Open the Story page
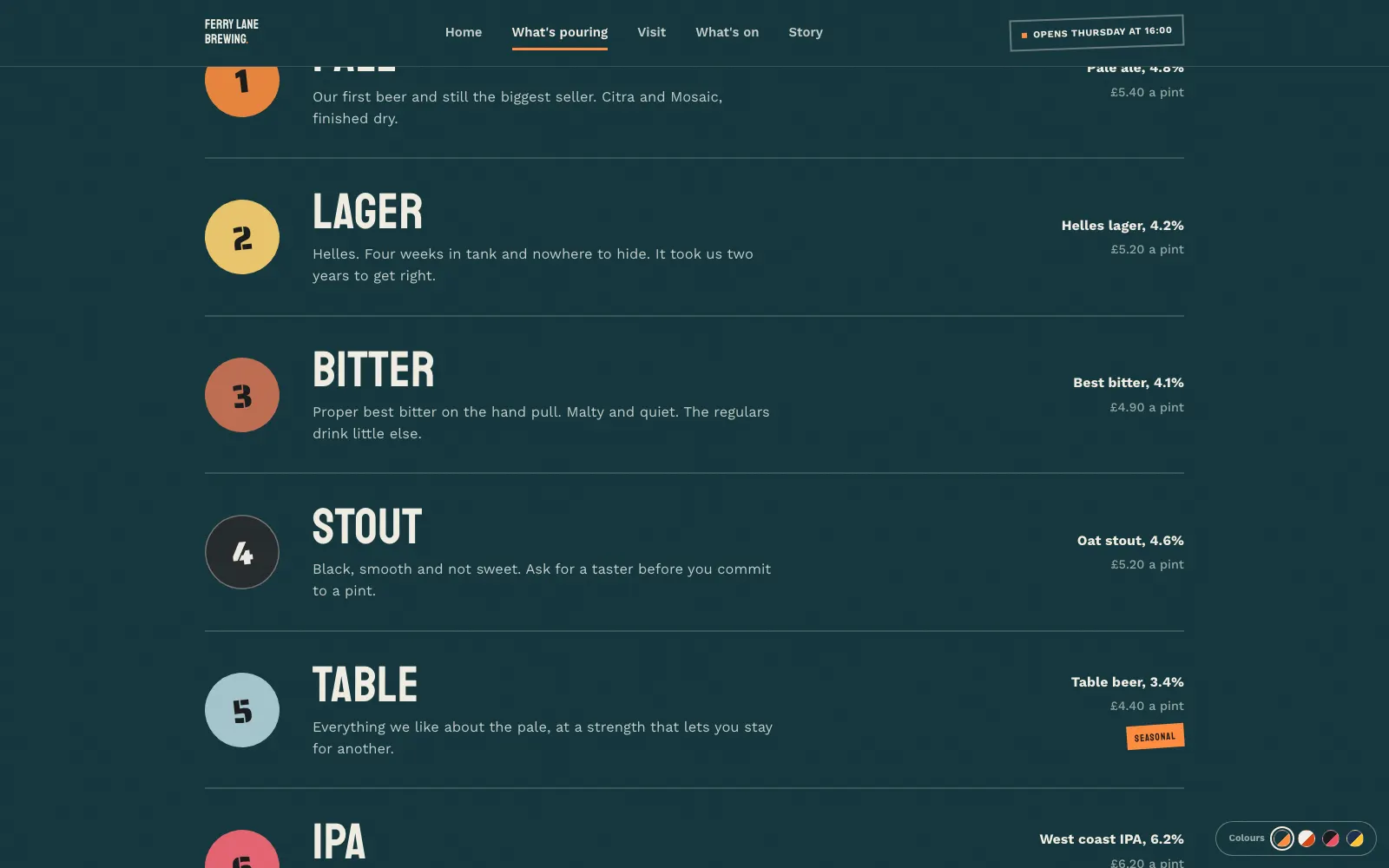This screenshot has width=1389, height=868. (806, 32)
